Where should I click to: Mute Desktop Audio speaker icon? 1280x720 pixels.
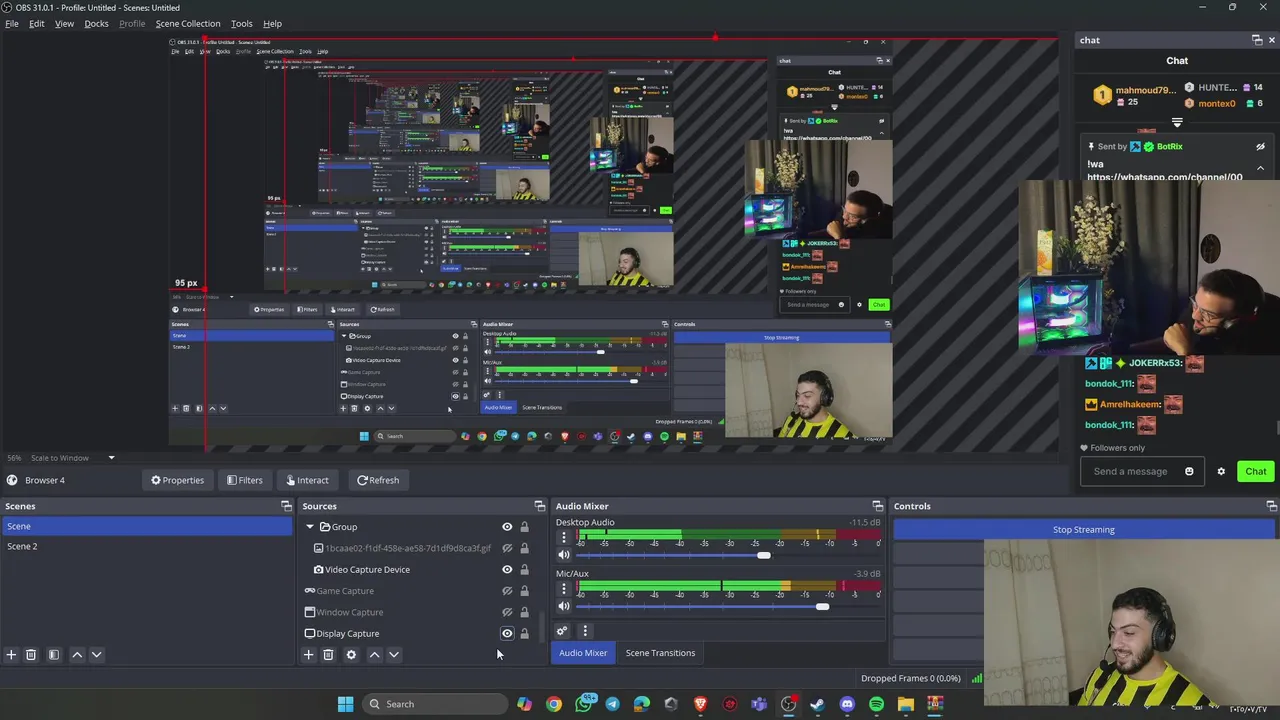click(x=564, y=555)
